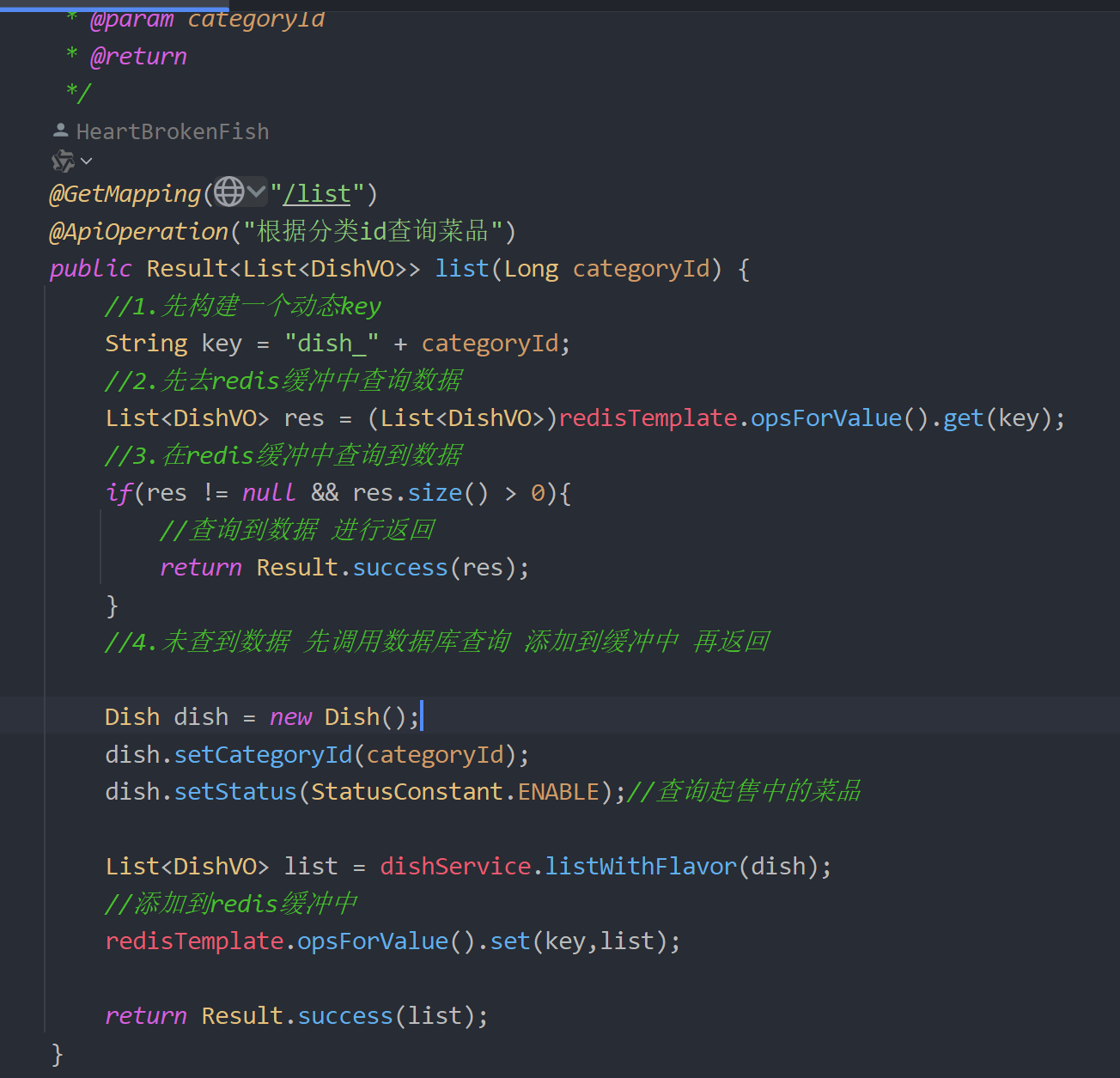Click the @GetMapping annotation
Image resolution: width=1120 pixels, height=1078 pixels.
tap(125, 194)
